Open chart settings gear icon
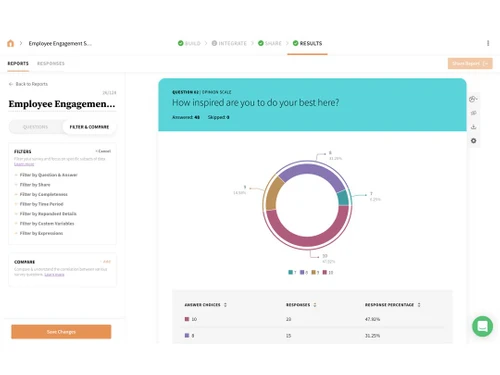 473,141
